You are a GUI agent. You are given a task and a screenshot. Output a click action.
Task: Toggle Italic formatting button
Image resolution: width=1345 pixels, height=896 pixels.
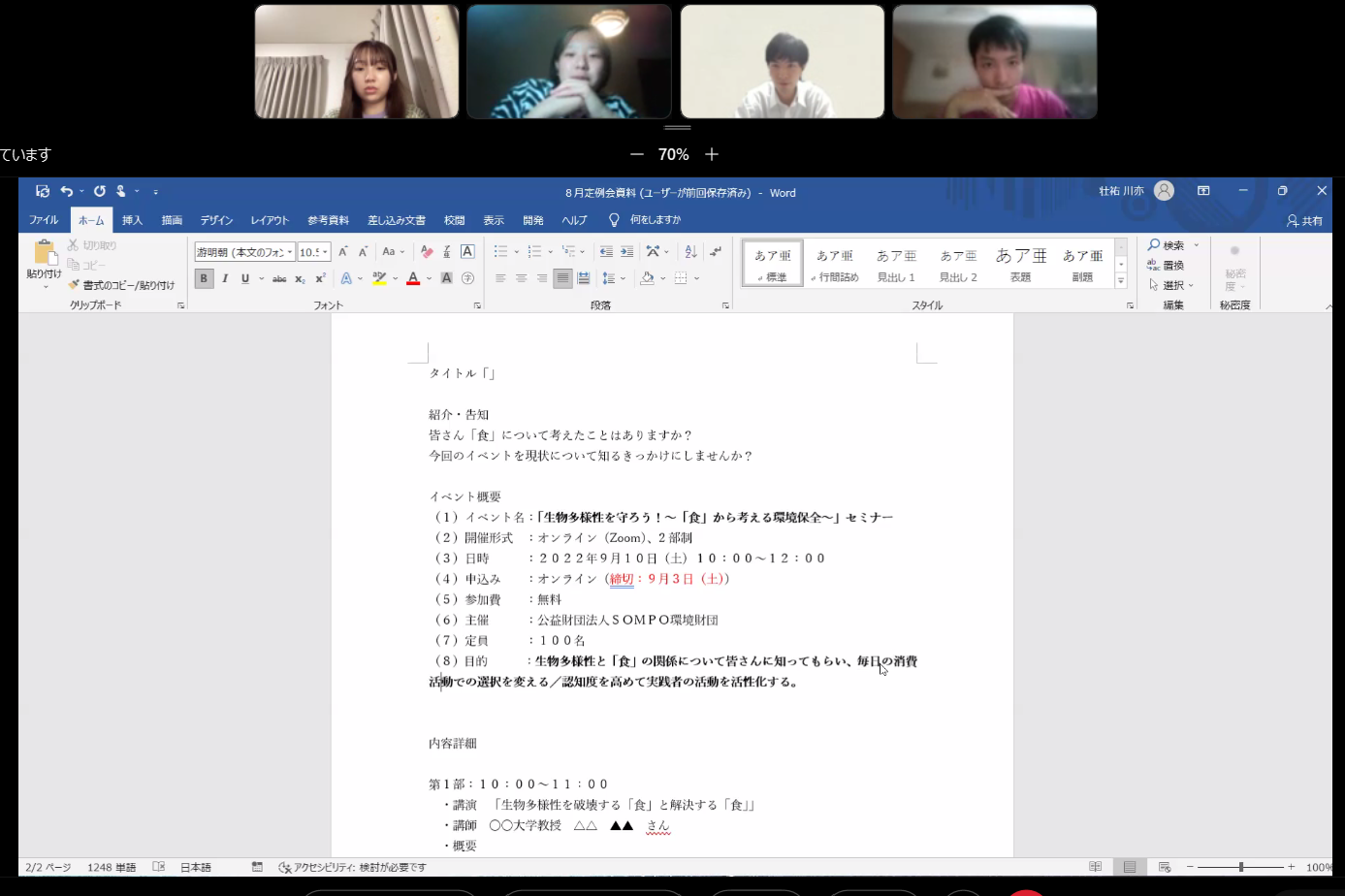[x=225, y=278]
